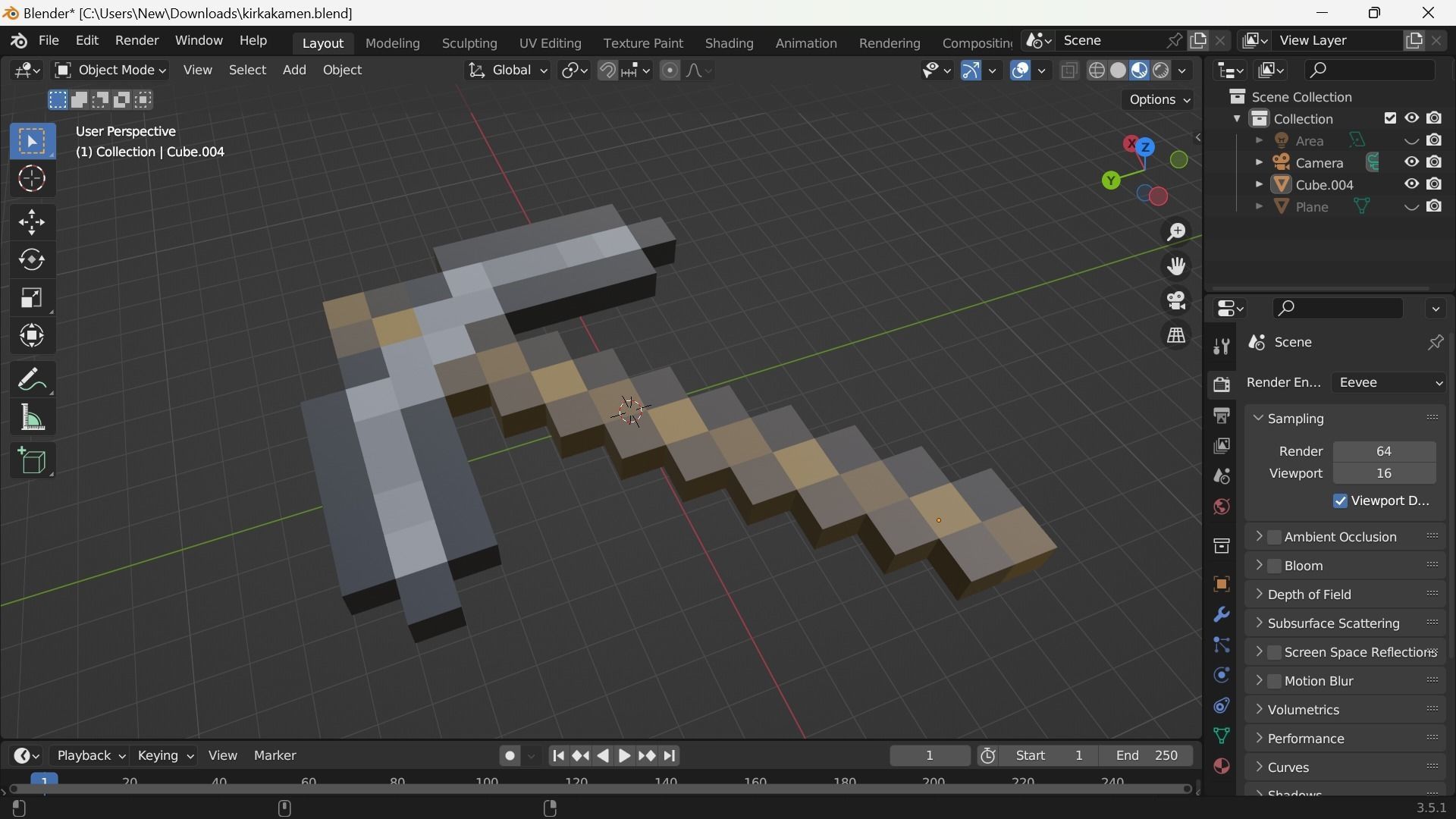Activate the Annotate pencil tool
Screen dimensions: 1456x819
32,379
